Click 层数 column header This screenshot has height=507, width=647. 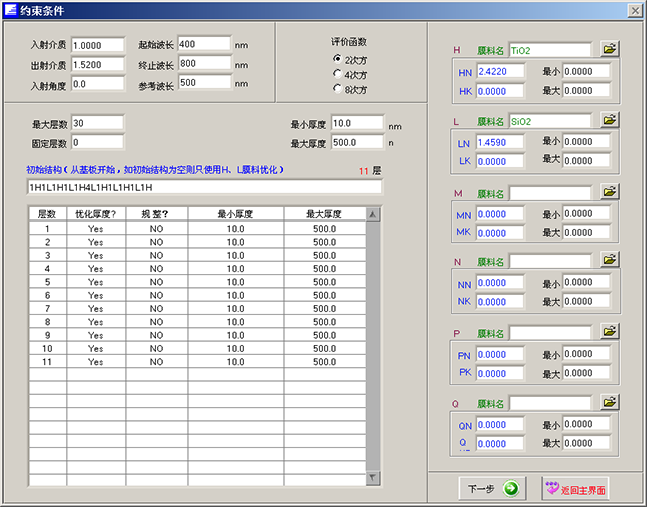pyautogui.click(x=47, y=214)
